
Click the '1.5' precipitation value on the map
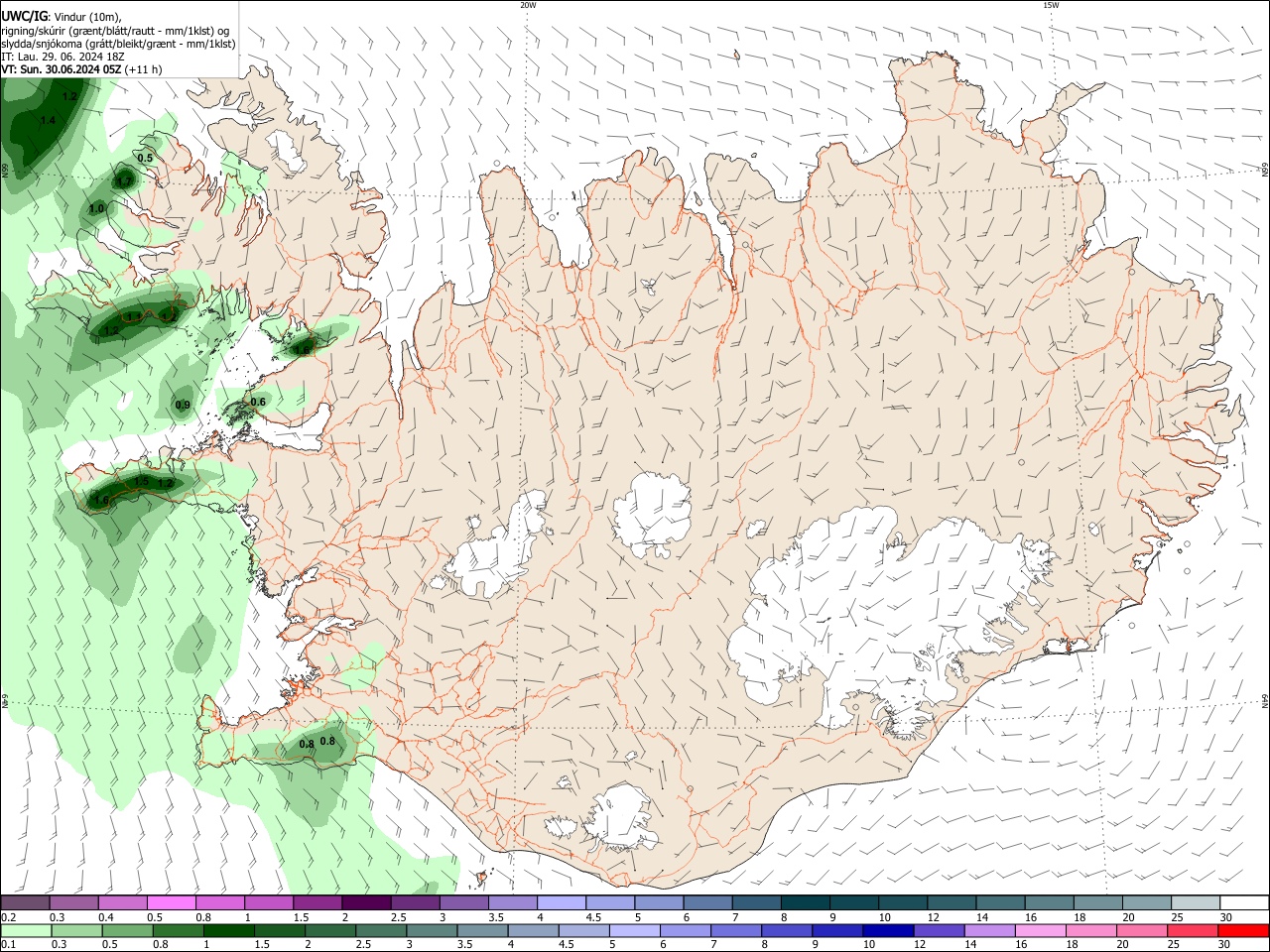coord(141,481)
